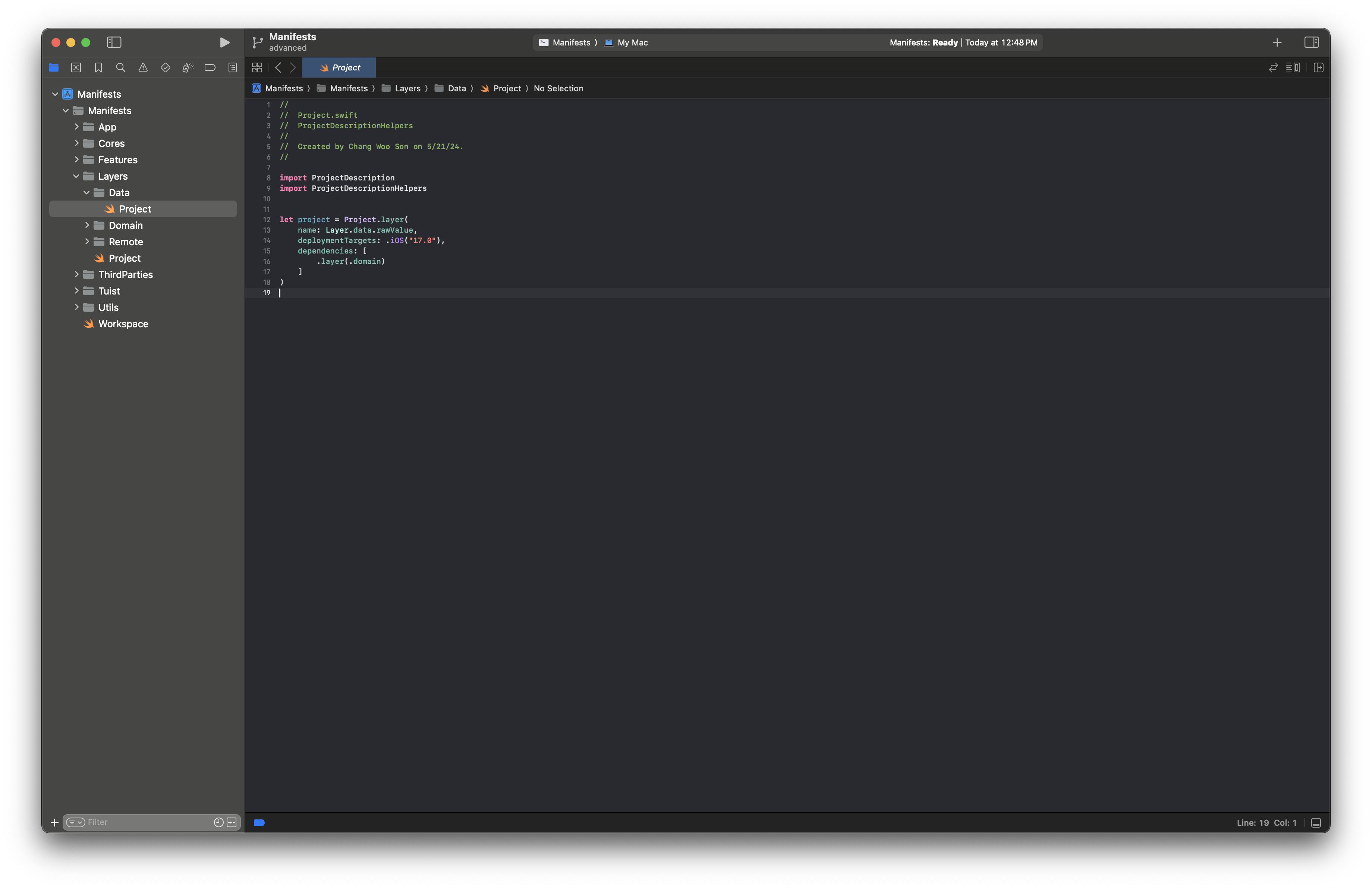
Task: Enable code review changes arrows icon
Action: coord(1274,67)
